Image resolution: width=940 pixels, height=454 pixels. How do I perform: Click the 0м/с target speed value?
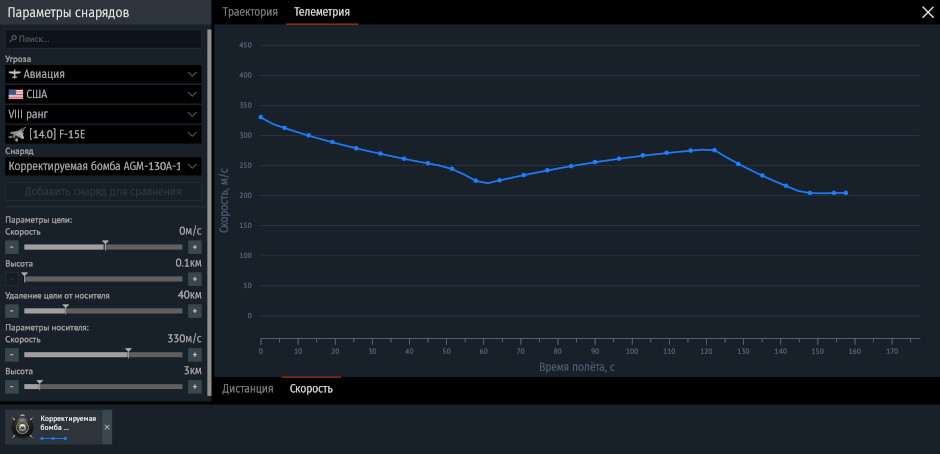coord(190,231)
